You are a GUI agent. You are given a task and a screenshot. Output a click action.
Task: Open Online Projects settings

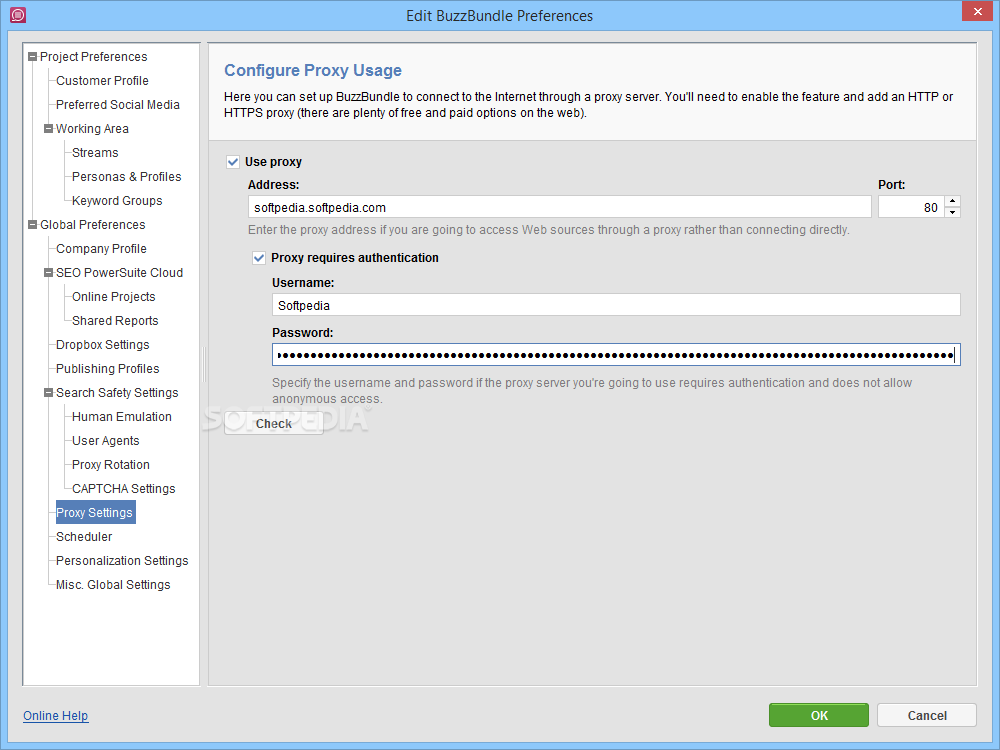coord(114,297)
